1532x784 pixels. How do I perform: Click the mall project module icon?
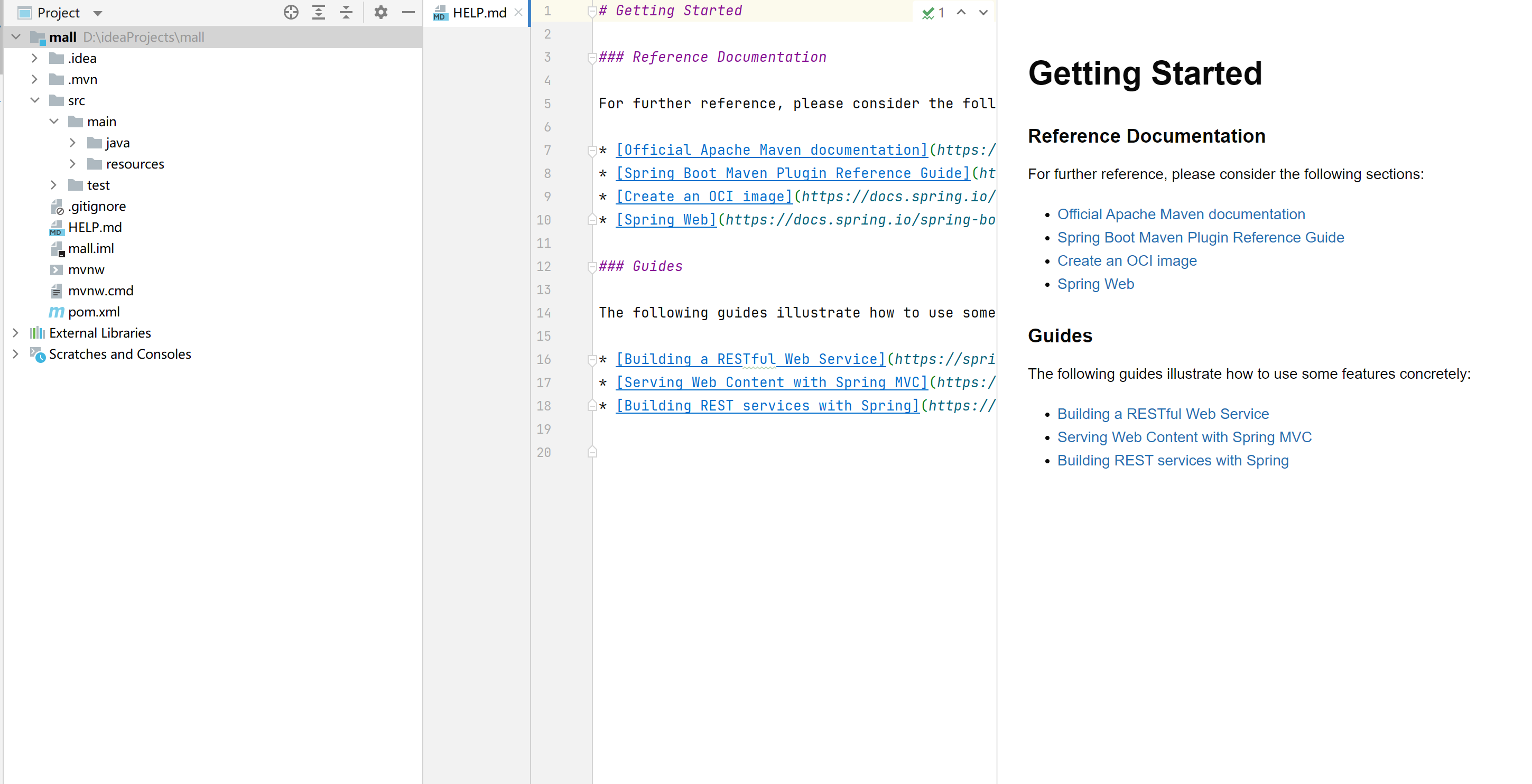38,37
